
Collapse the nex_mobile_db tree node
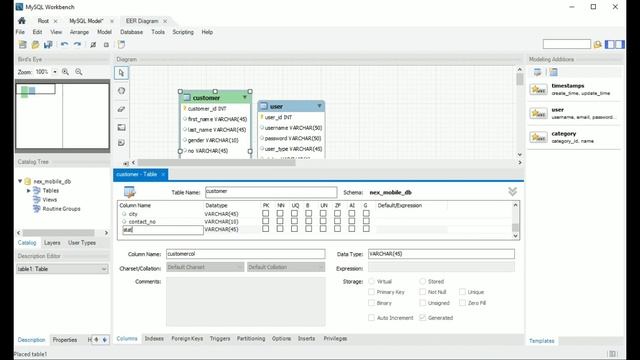pos(20,181)
